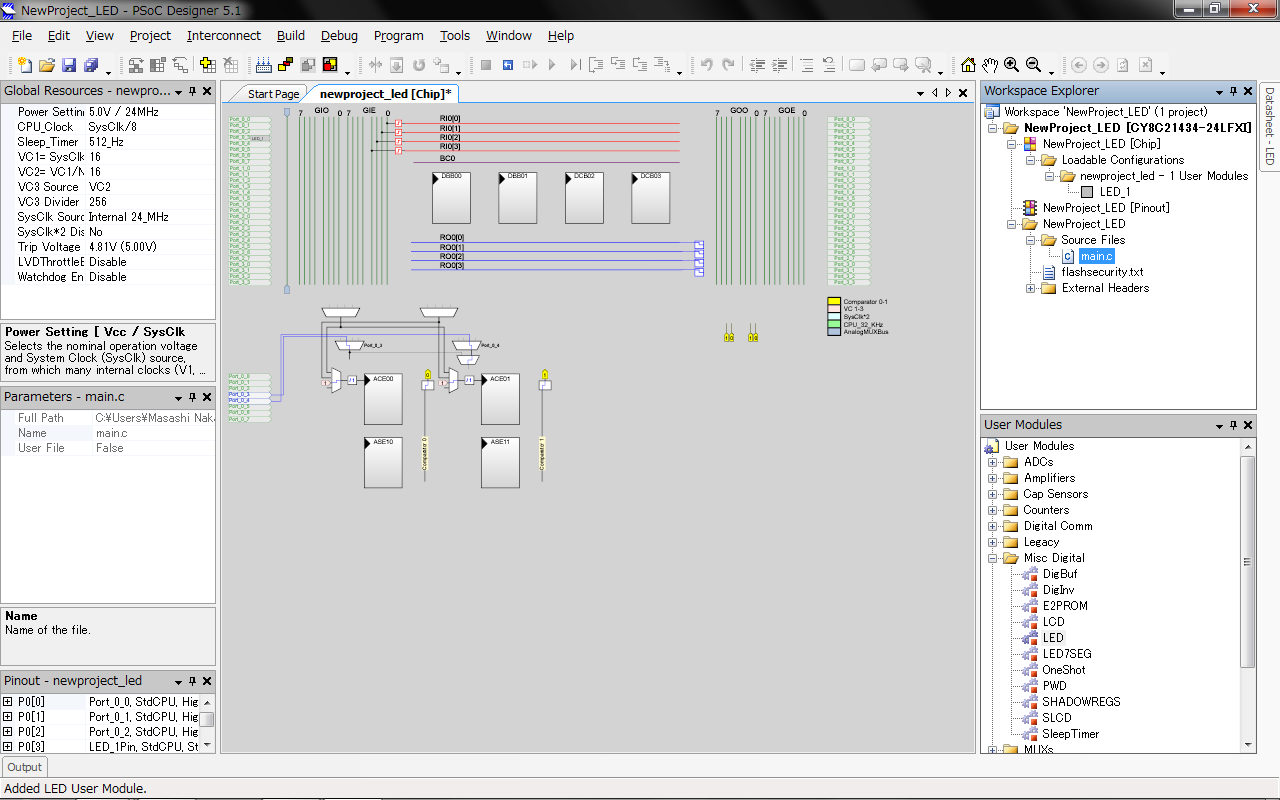This screenshot has width=1280, height=800.
Task: Select main.c in Workspace Explorer
Action: point(1095,256)
